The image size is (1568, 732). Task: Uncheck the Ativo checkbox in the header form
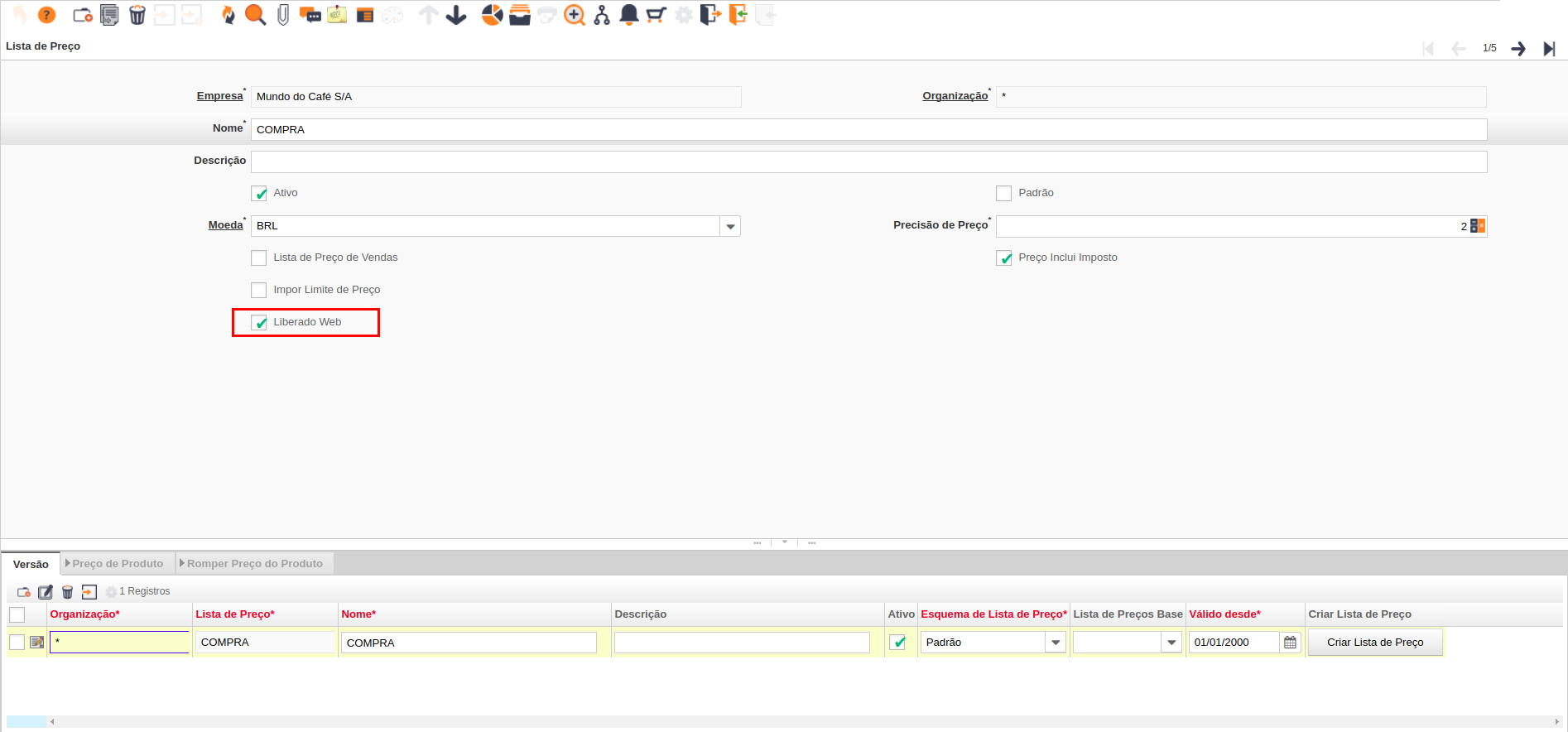point(259,194)
